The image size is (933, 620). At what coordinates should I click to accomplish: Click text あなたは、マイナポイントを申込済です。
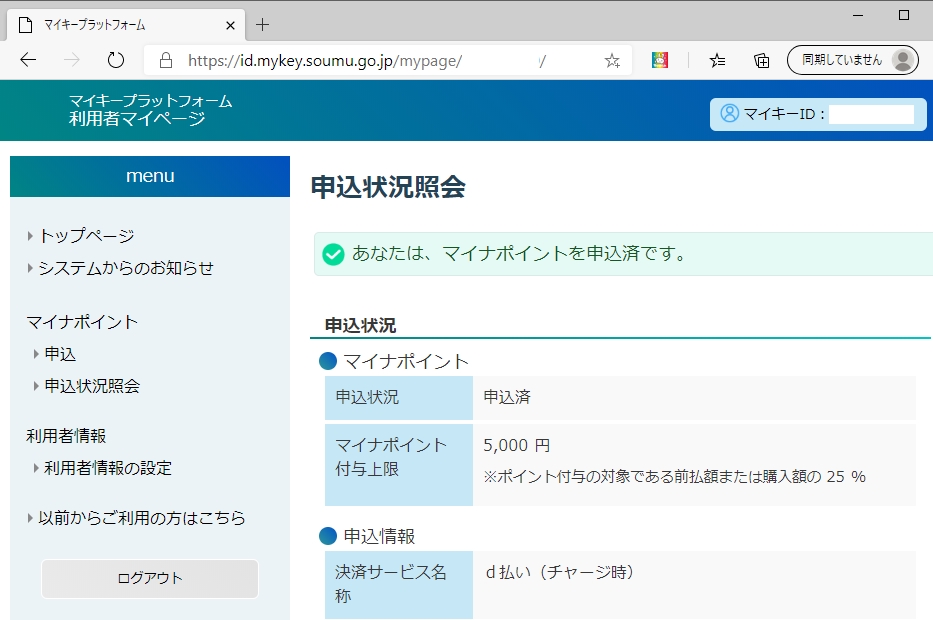[x=519, y=253]
